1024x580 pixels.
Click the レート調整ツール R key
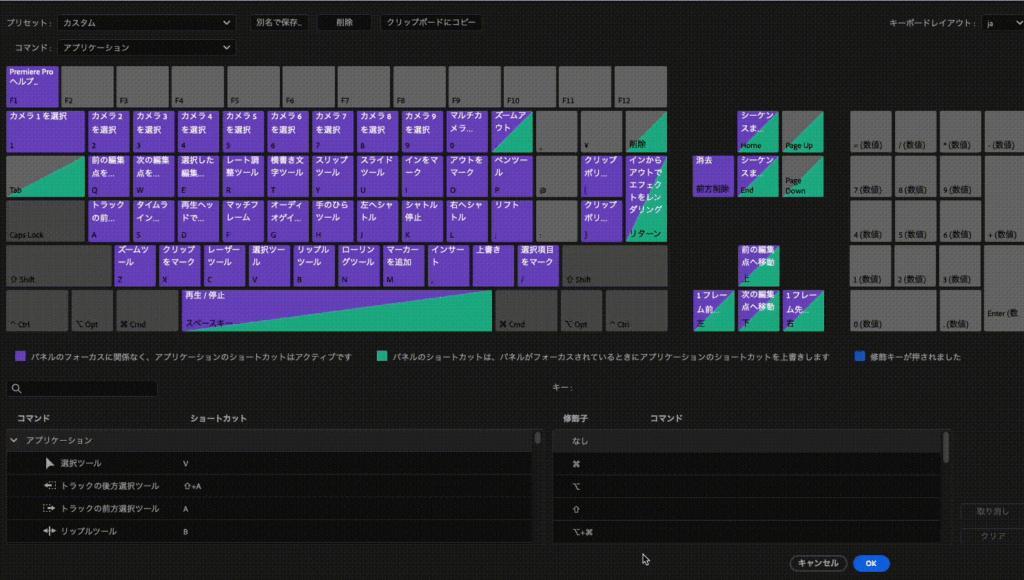click(x=243, y=176)
